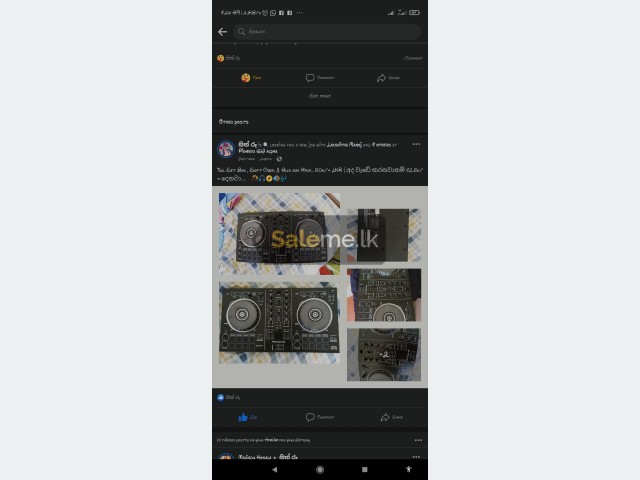This screenshot has width=640, height=480.
Task: Open the large top-left DJ controller photo
Action: (279, 234)
